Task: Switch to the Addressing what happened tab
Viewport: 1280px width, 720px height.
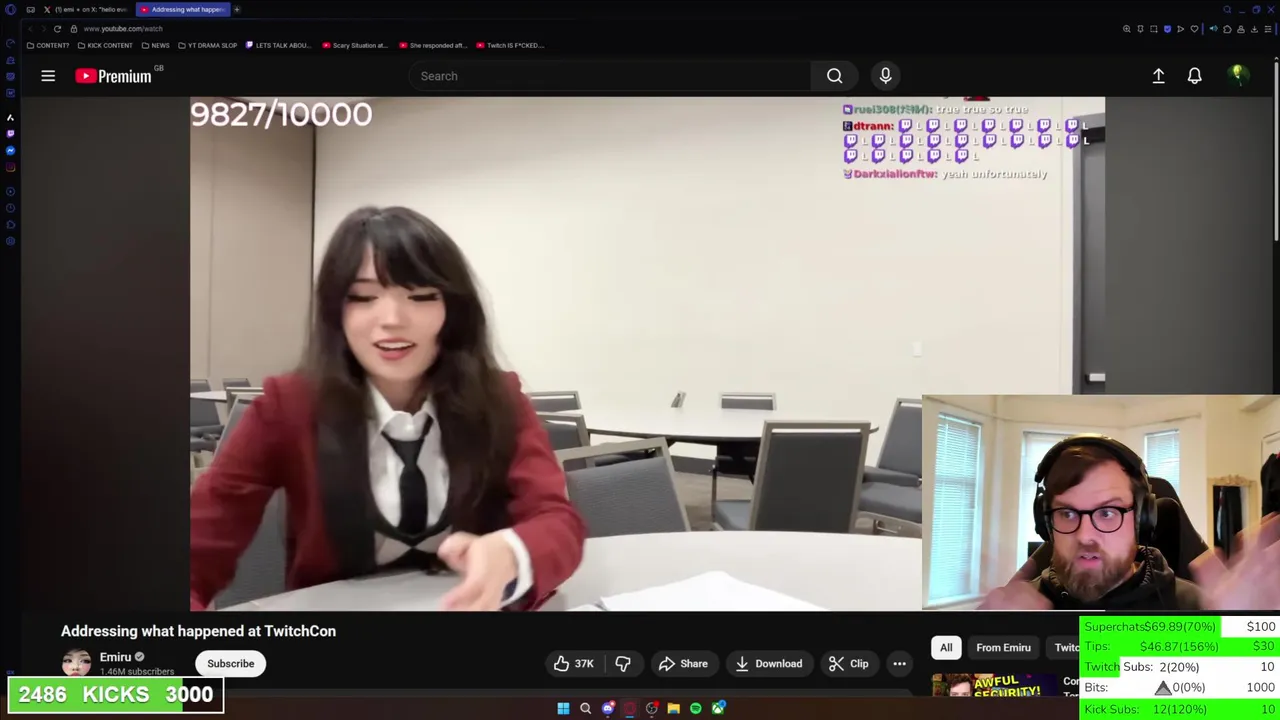Action: [181, 10]
